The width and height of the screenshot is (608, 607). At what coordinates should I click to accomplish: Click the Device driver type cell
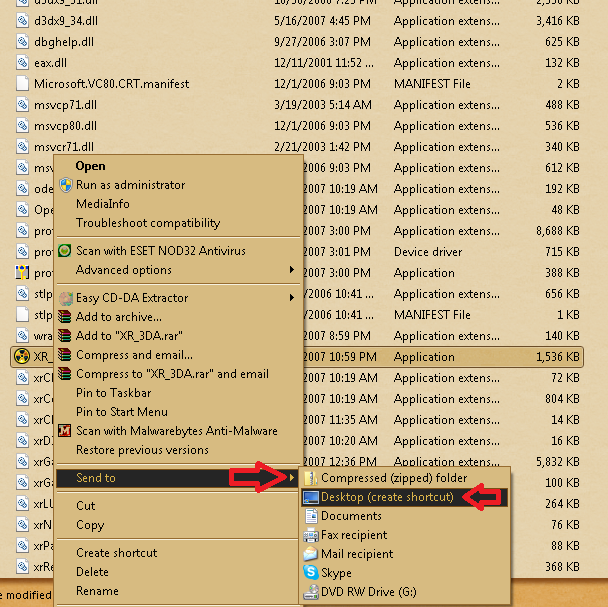428,252
